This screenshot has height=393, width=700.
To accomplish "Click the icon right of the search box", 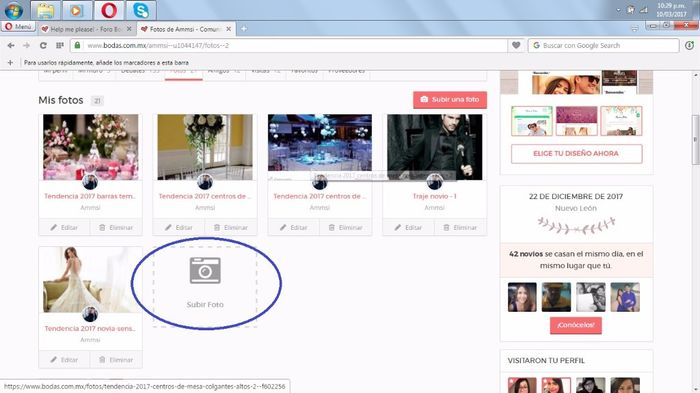I will coord(689,46).
